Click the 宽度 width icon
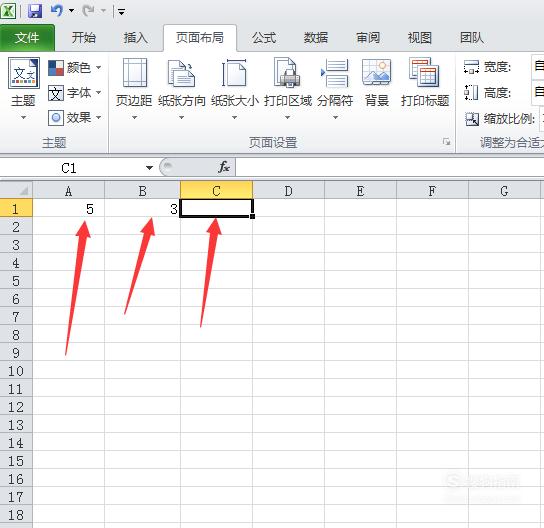Viewport: 544px width, 528px height. (471, 67)
